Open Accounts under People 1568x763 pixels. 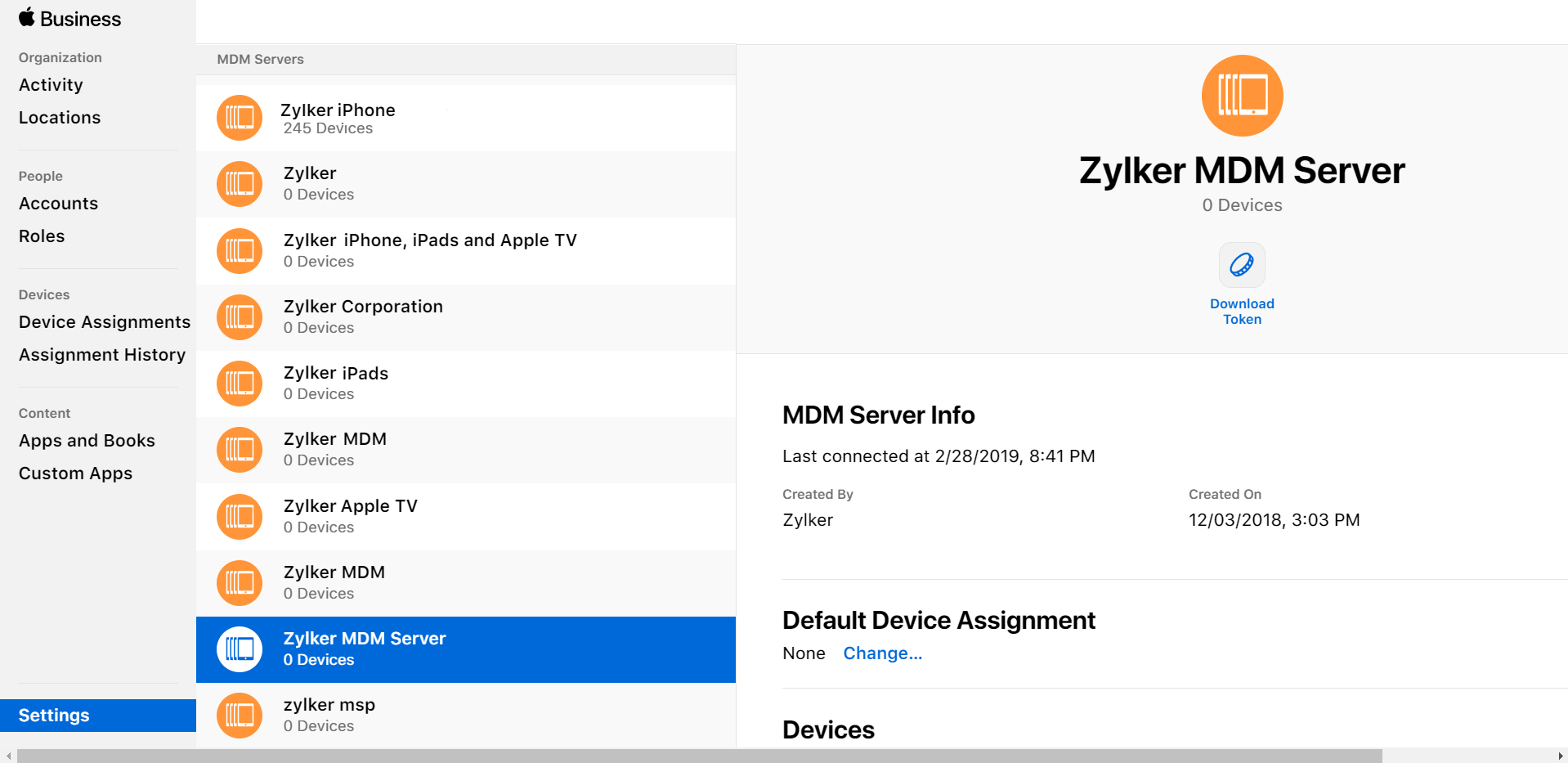coord(58,204)
